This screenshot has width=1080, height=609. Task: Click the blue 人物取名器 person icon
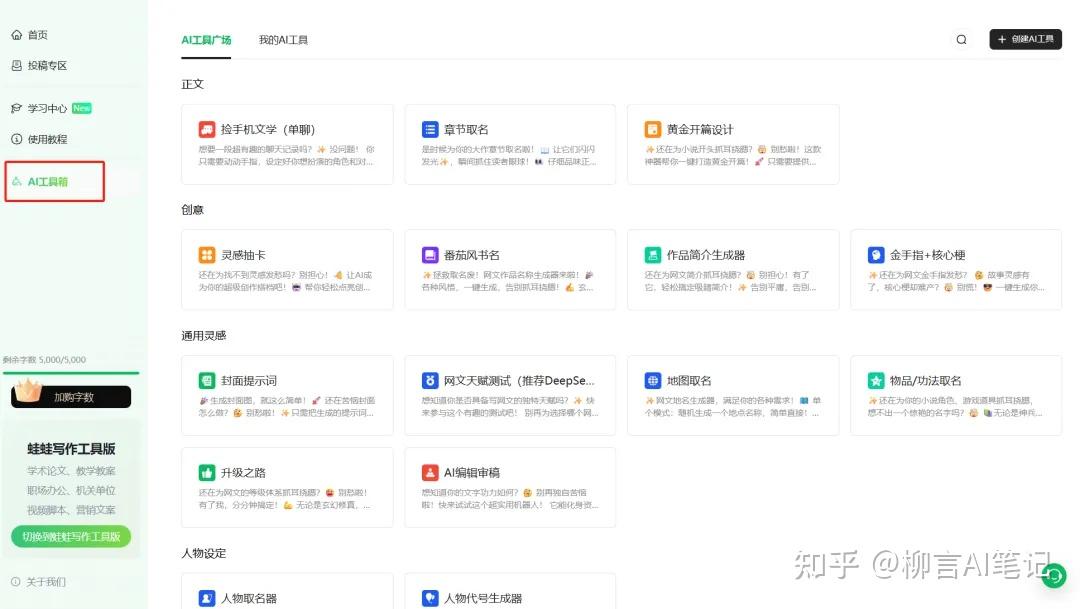point(207,598)
